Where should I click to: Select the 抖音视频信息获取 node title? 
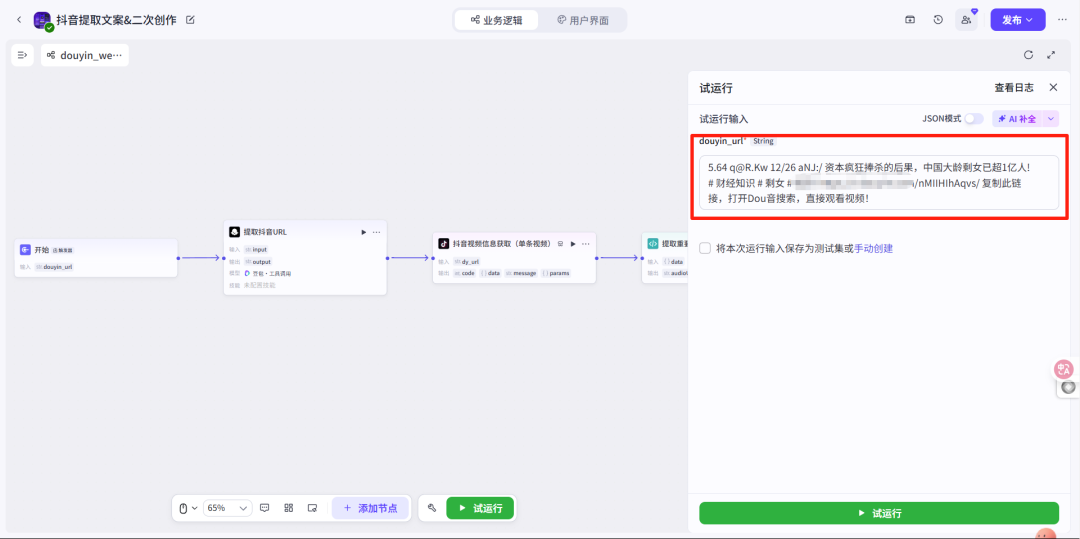503,244
